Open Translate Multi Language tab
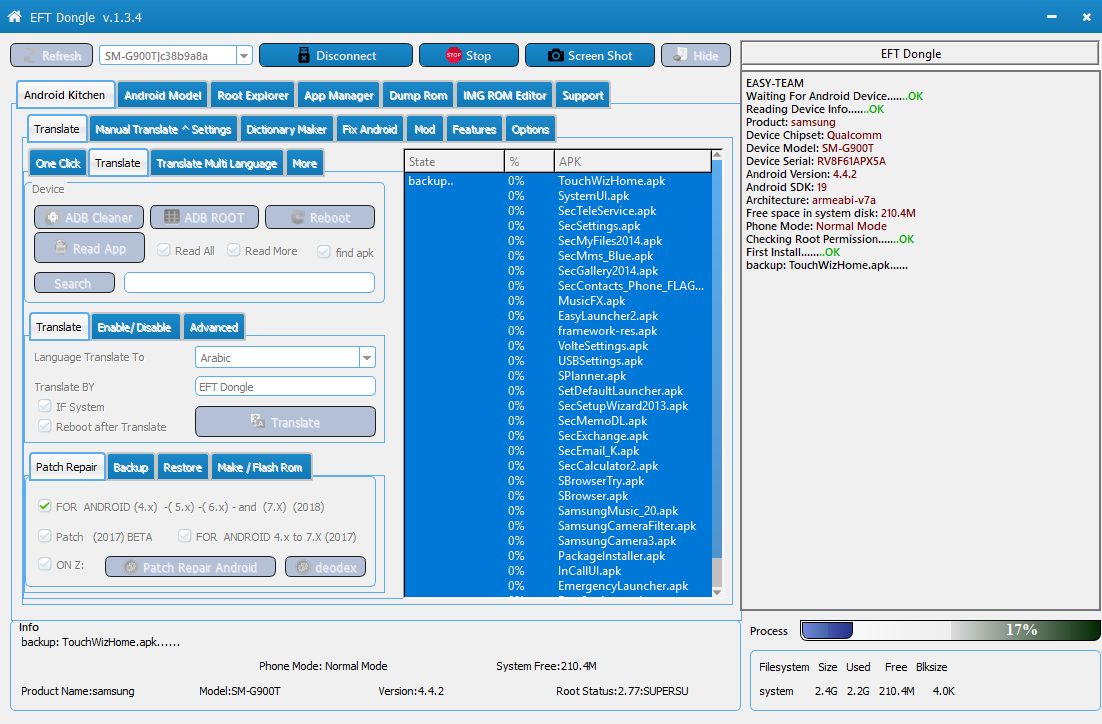The image size is (1102, 724). pyautogui.click(x=216, y=163)
